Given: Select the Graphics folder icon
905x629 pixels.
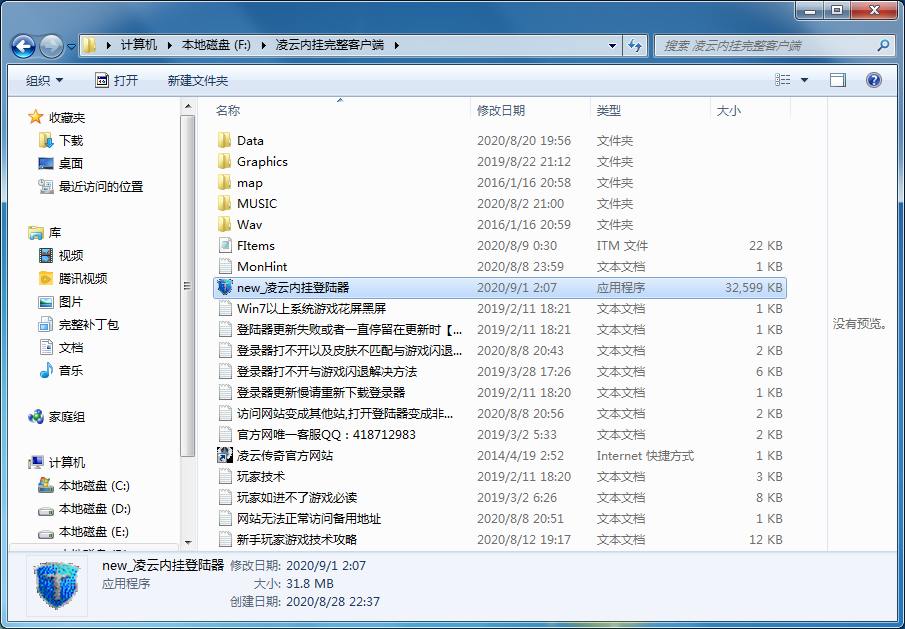Looking at the screenshot, I should (225, 162).
